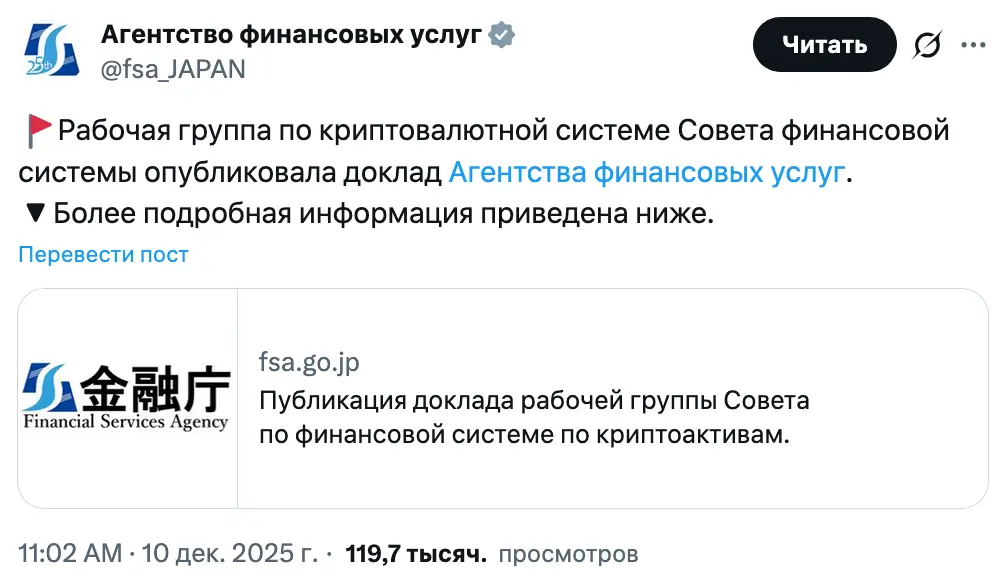Click the Рабочая группа post text
Image resolution: width=1008 pixels, height=586 pixels.
(x=500, y=130)
